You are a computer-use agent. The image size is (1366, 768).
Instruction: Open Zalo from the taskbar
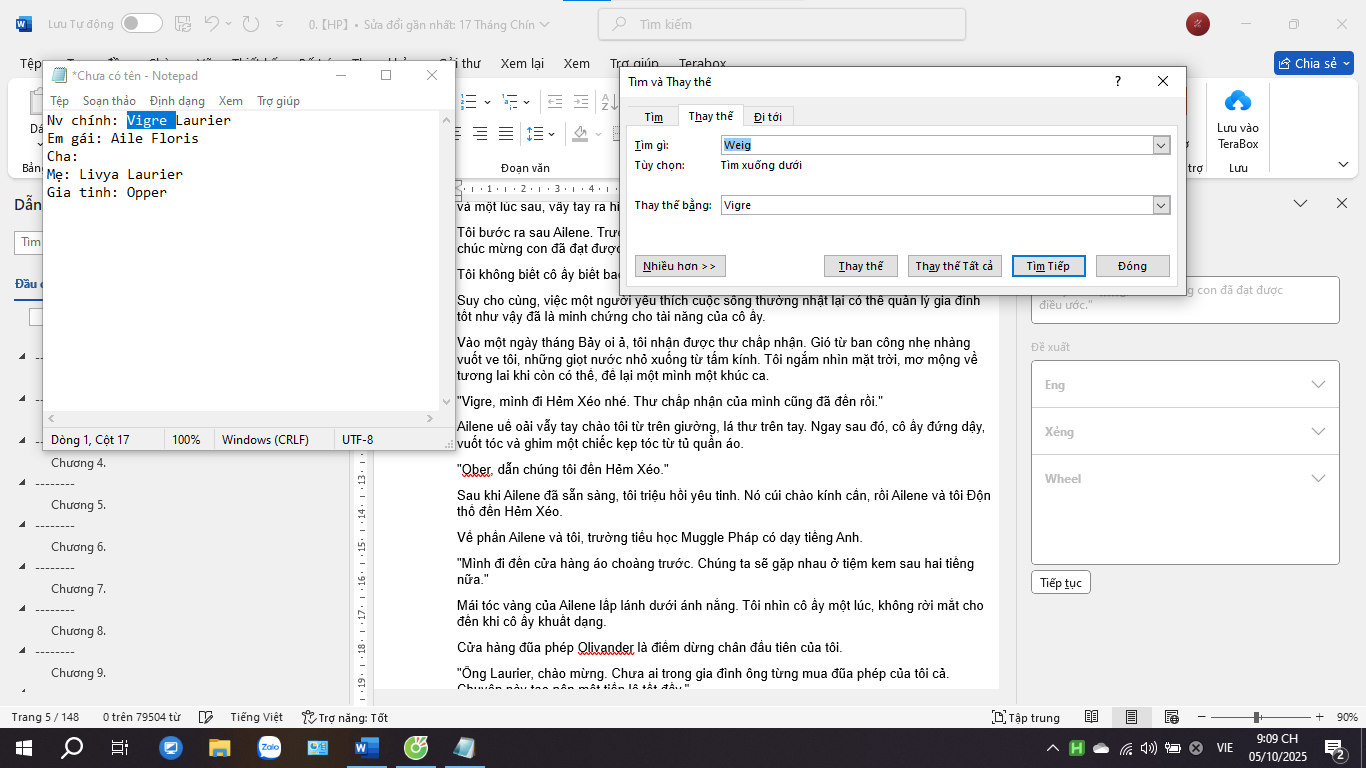269,747
